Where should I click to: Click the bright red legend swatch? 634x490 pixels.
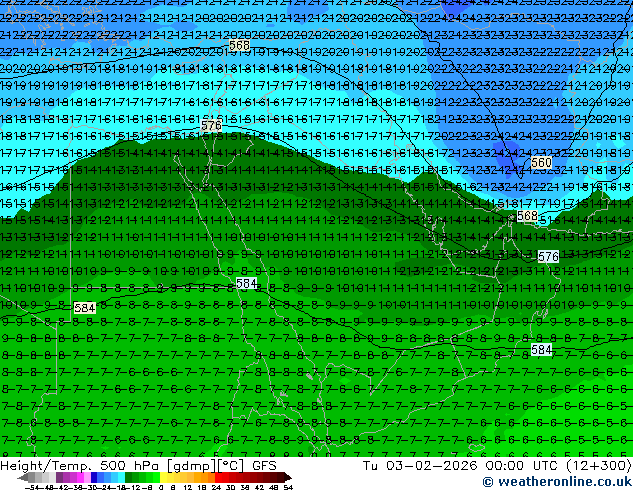pyautogui.click(x=218, y=478)
